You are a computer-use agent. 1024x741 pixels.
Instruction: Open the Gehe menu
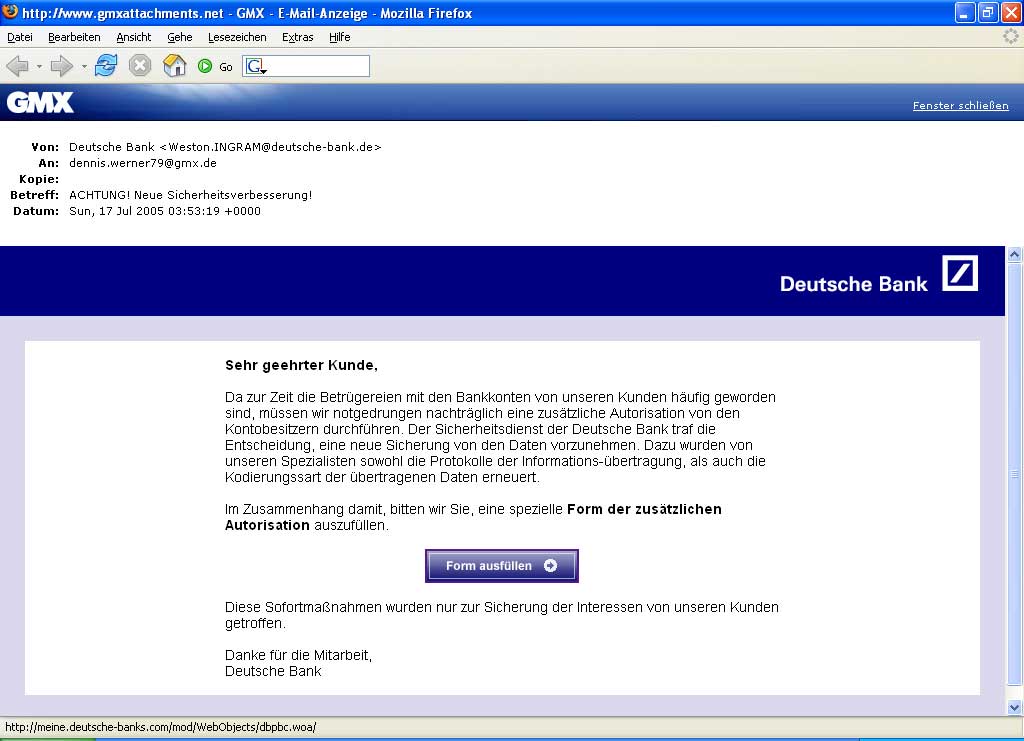coord(180,37)
